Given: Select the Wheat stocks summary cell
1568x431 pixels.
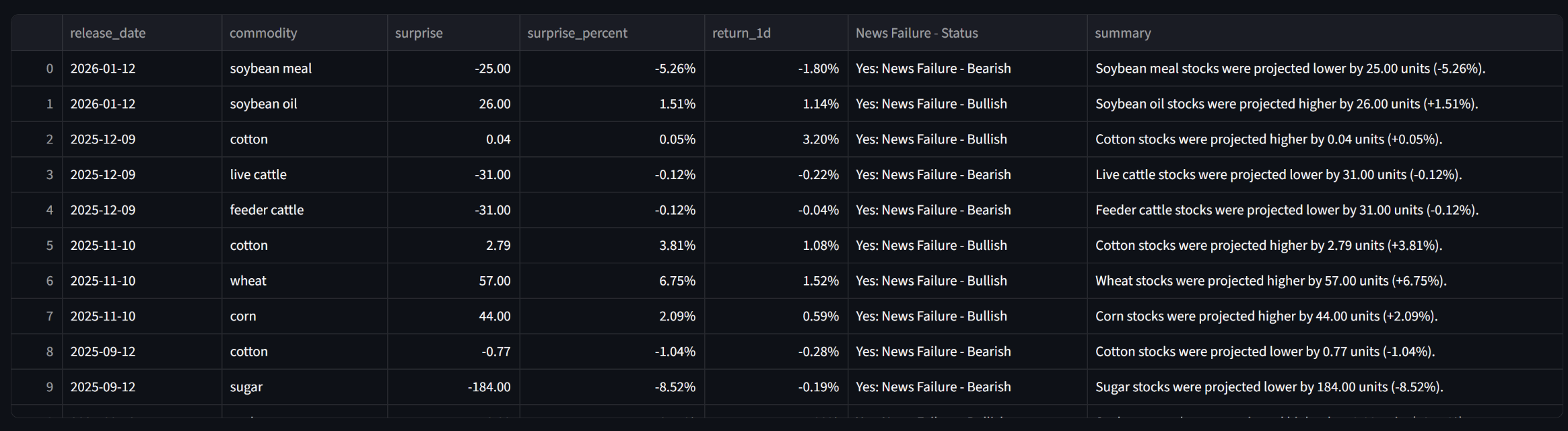Looking at the screenshot, I should click(1270, 281).
